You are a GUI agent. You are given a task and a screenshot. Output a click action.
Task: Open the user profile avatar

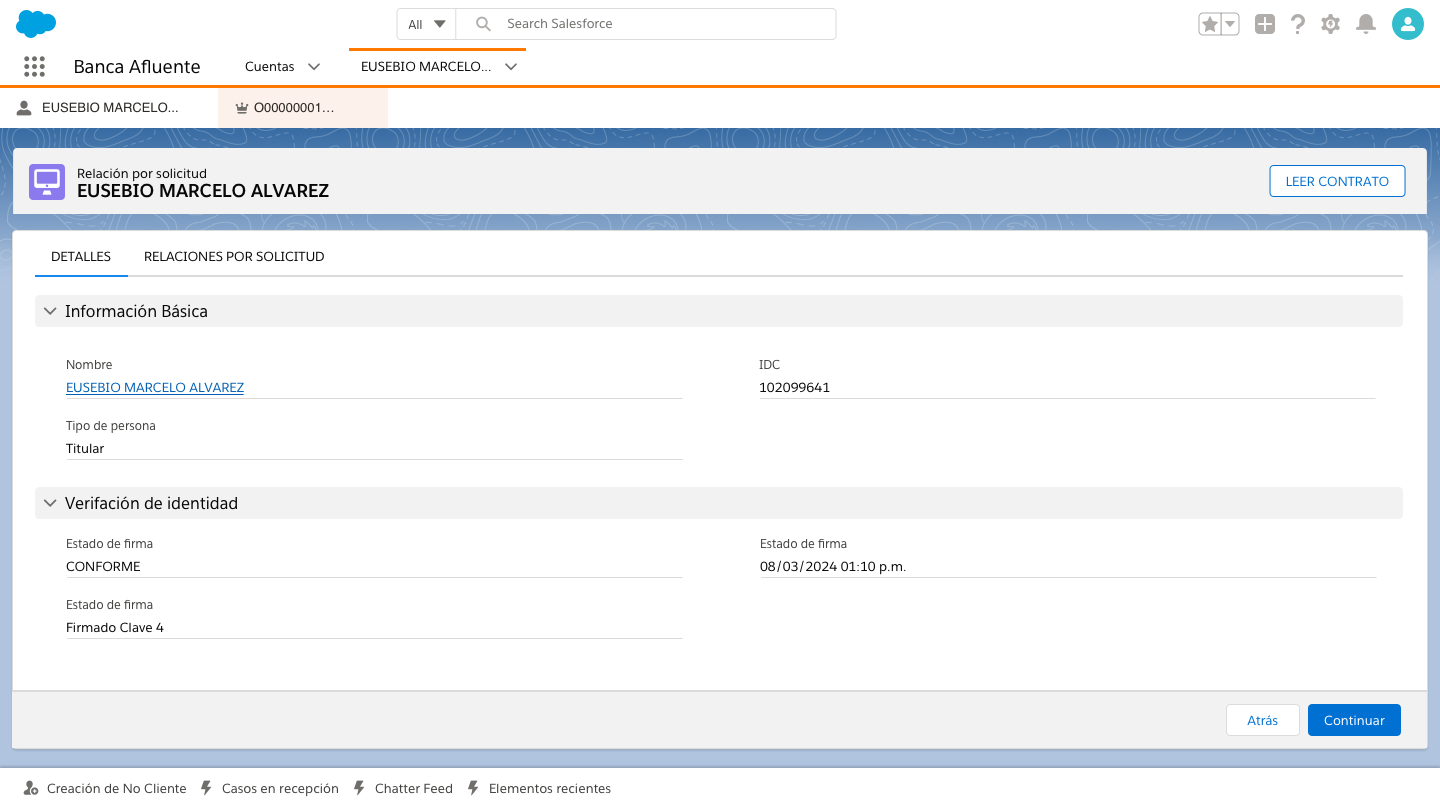[1408, 24]
